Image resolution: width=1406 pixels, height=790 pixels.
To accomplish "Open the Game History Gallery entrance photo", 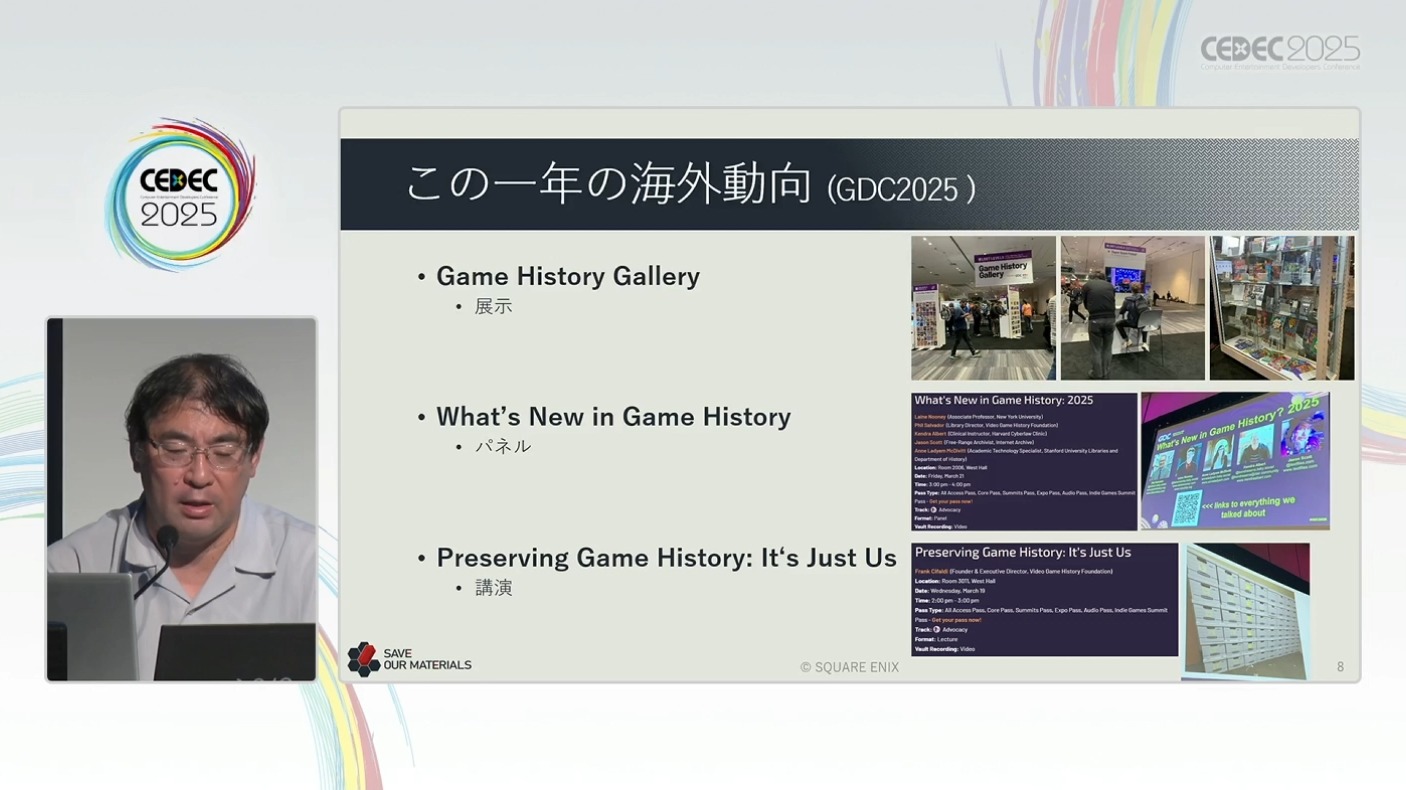I will click(x=983, y=308).
